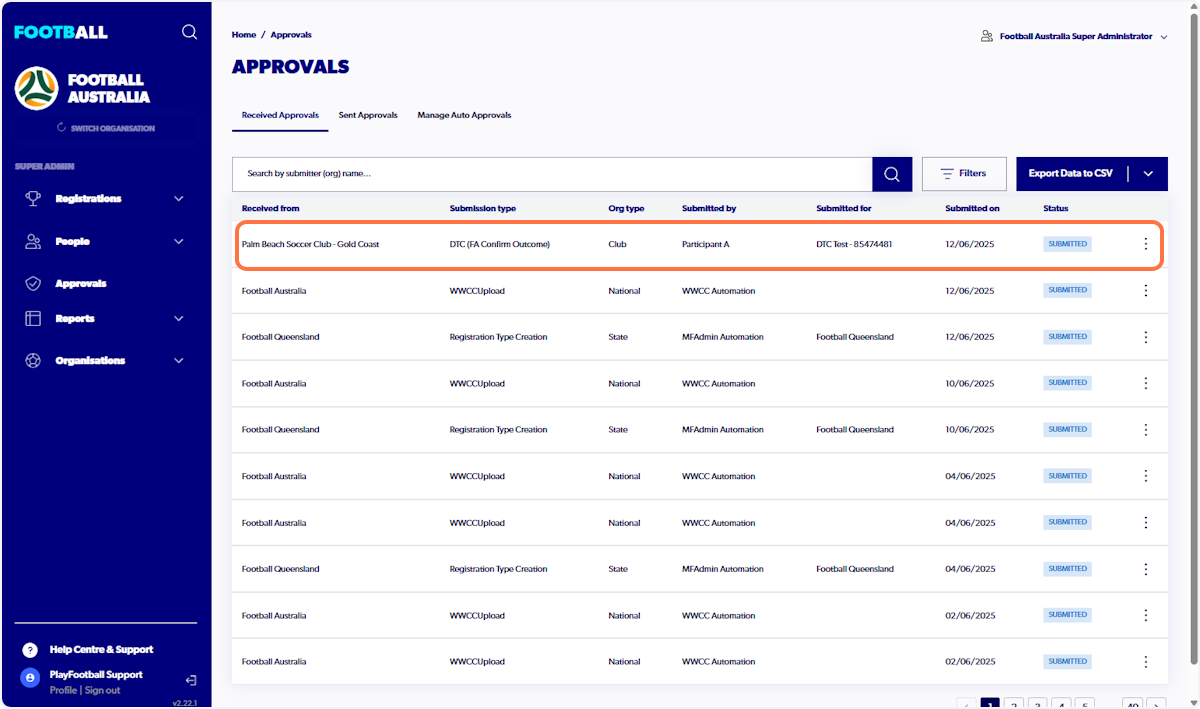
Task: Click WWCCUpload in Football Australia 10/06/2025 row
Action: pos(478,384)
